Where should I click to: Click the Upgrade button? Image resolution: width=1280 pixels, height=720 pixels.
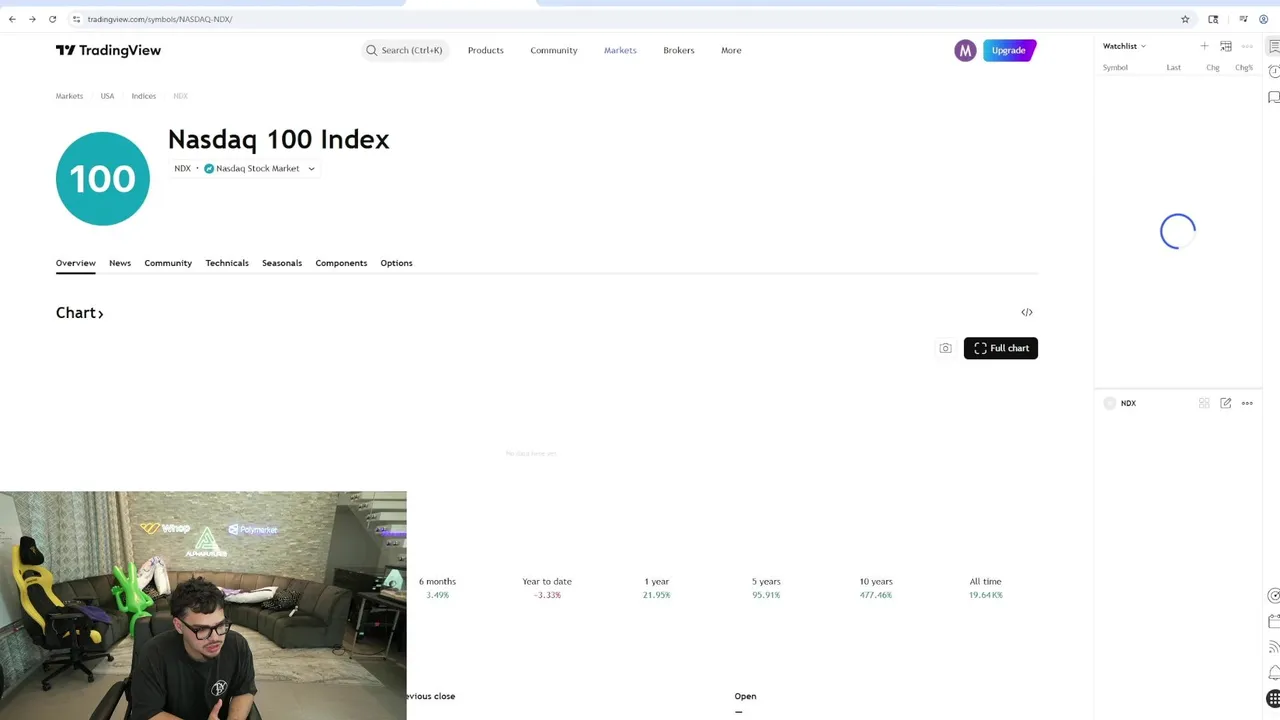(x=1009, y=50)
